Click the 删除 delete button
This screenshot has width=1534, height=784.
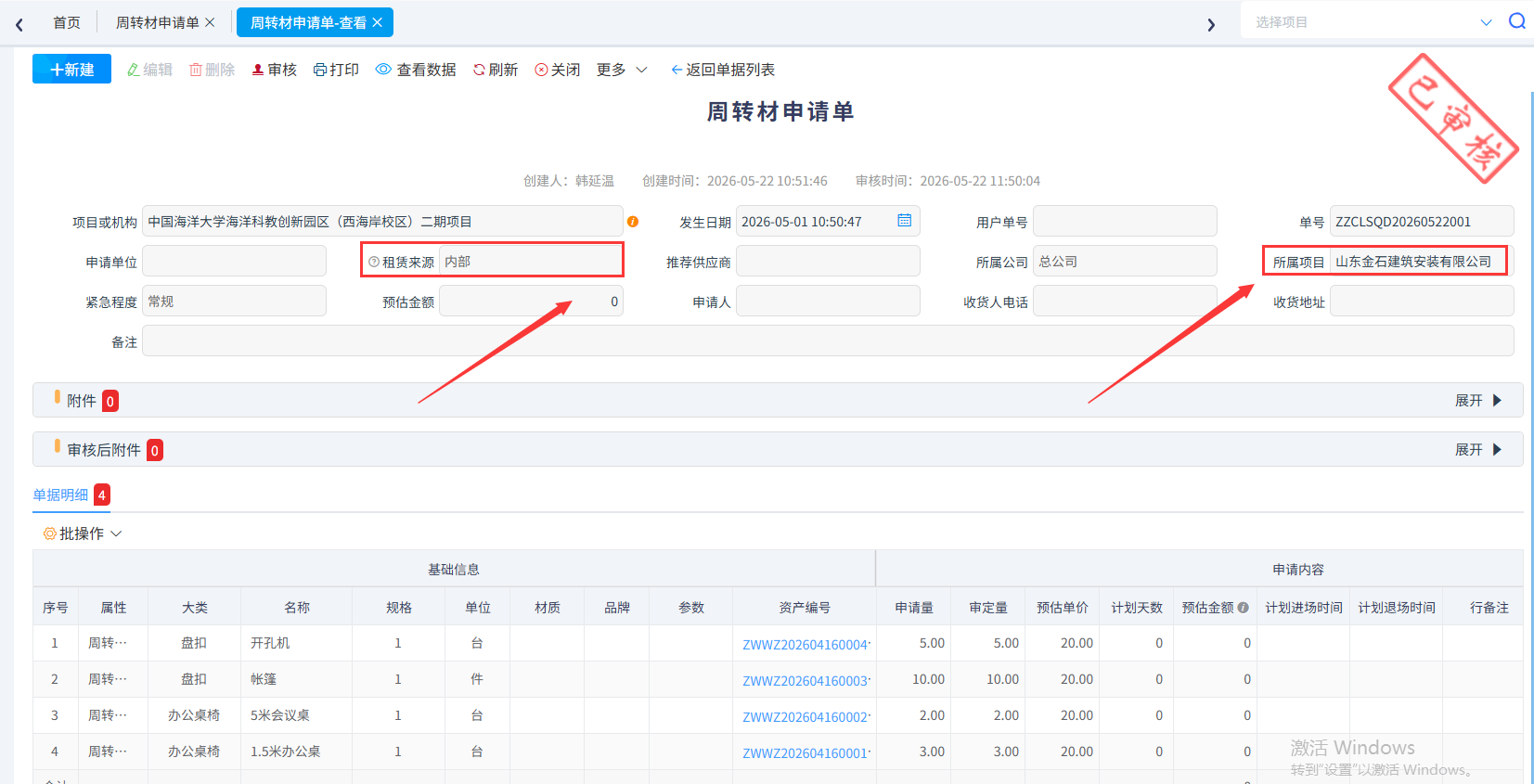(212, 70)
